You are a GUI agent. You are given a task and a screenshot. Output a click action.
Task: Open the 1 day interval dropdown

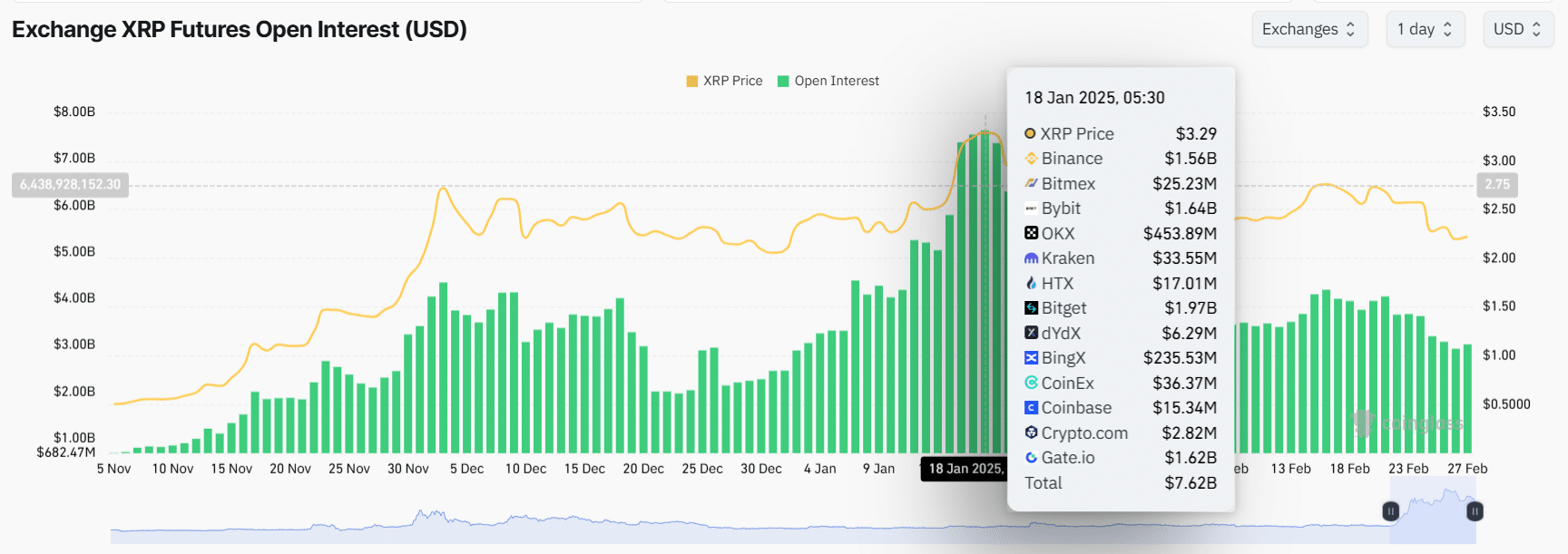1425,29
